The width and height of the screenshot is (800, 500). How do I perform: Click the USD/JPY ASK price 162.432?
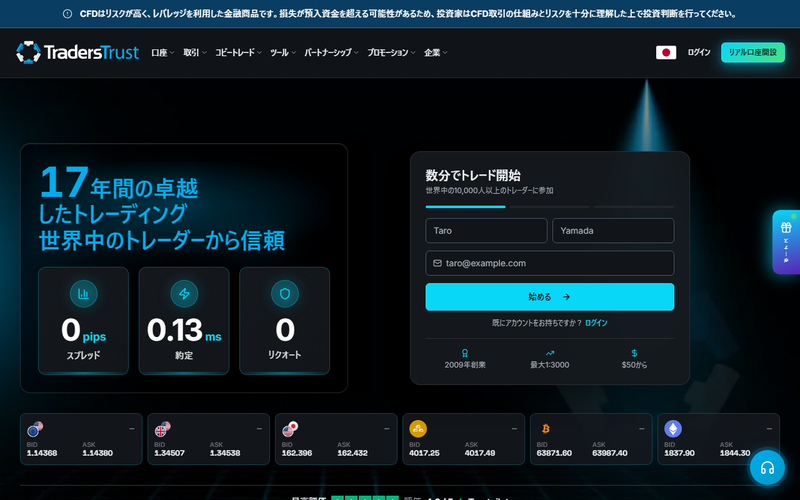pos(352,453)
